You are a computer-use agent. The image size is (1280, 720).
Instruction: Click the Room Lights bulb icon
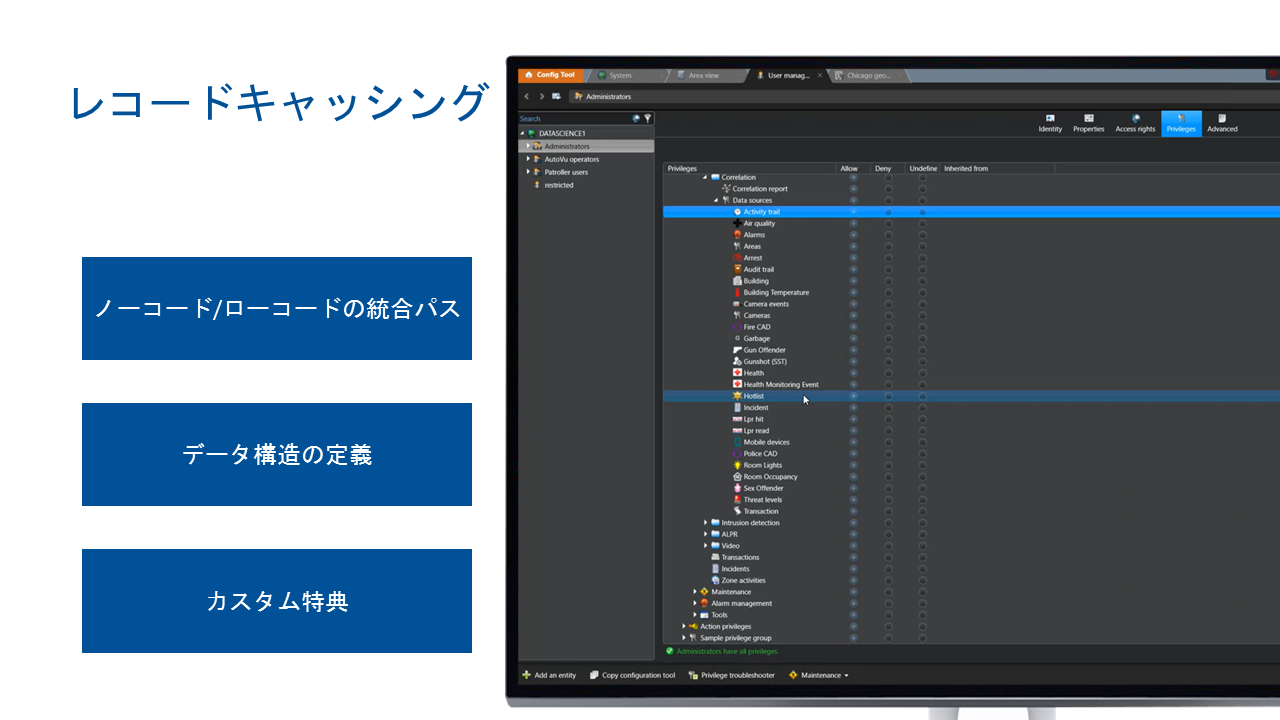(737, 465)
